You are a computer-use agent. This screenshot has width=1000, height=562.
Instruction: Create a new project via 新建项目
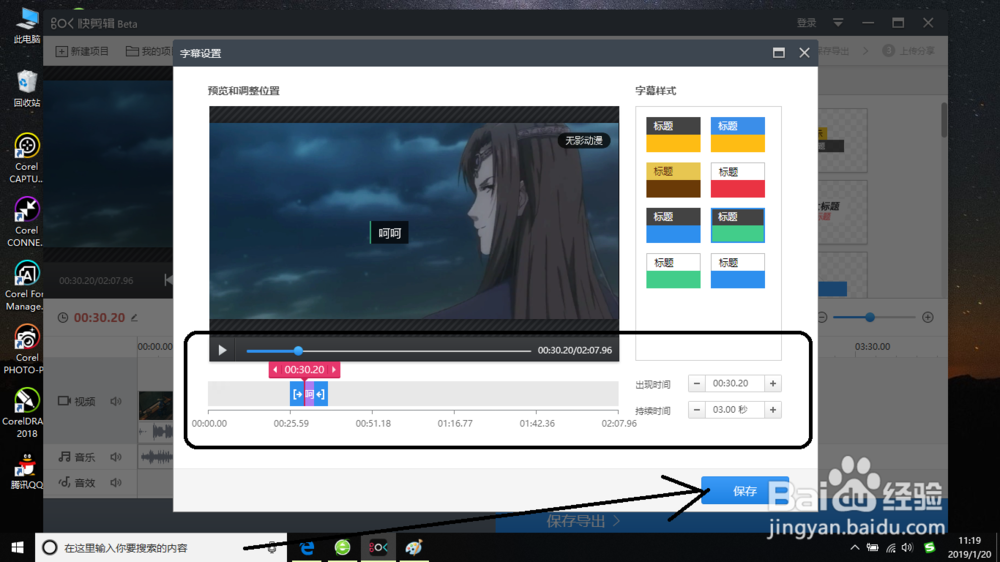tap(82, 51)
